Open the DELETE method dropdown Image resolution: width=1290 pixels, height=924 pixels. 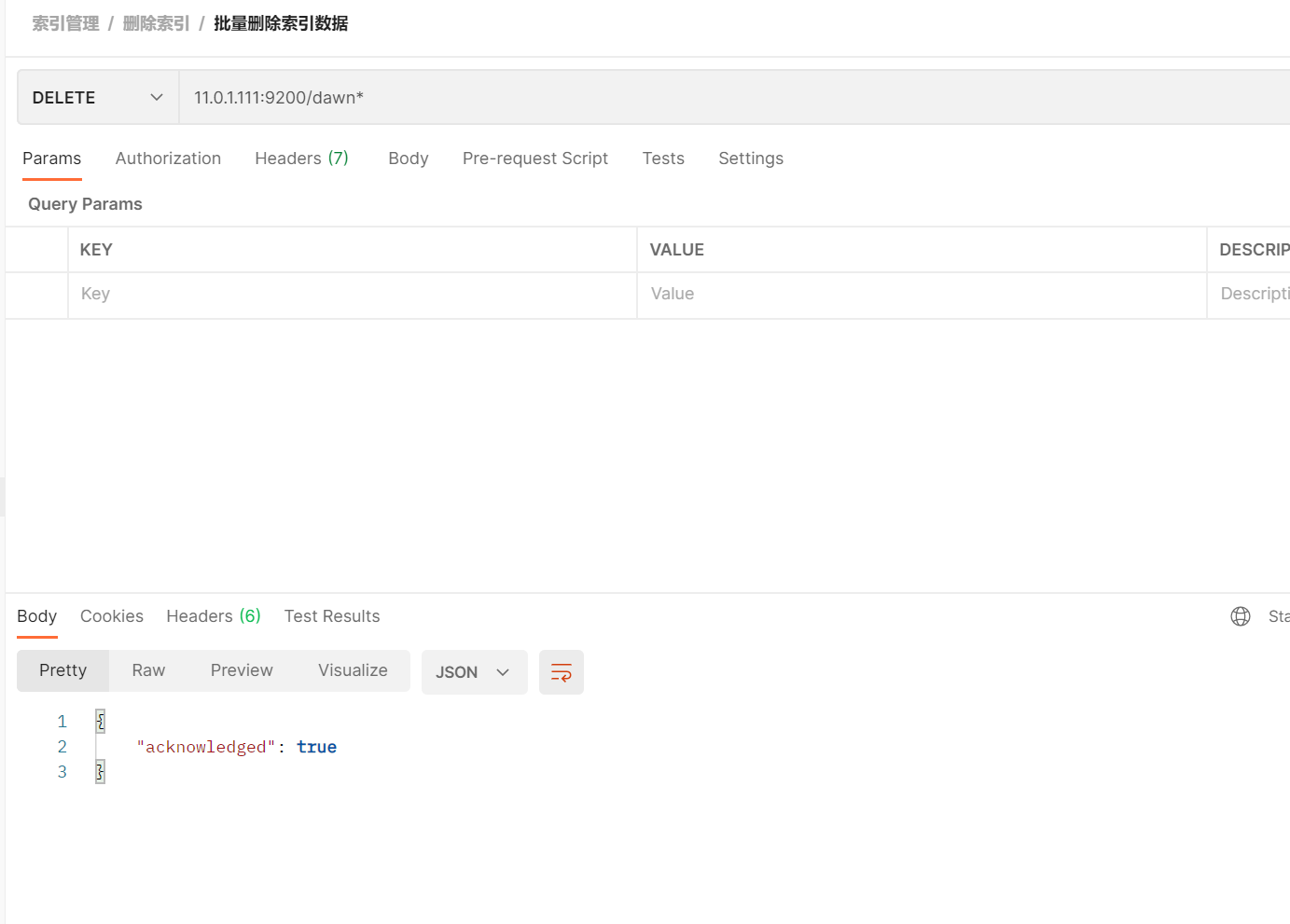tap(98, 98)
